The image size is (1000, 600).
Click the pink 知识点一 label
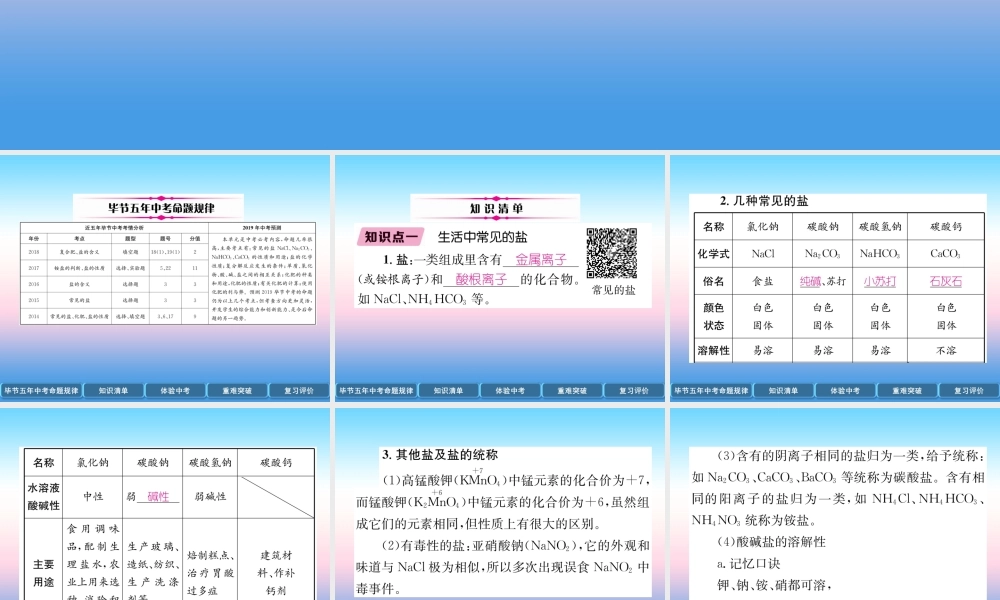pyautogui.click(x=391, y=237)
